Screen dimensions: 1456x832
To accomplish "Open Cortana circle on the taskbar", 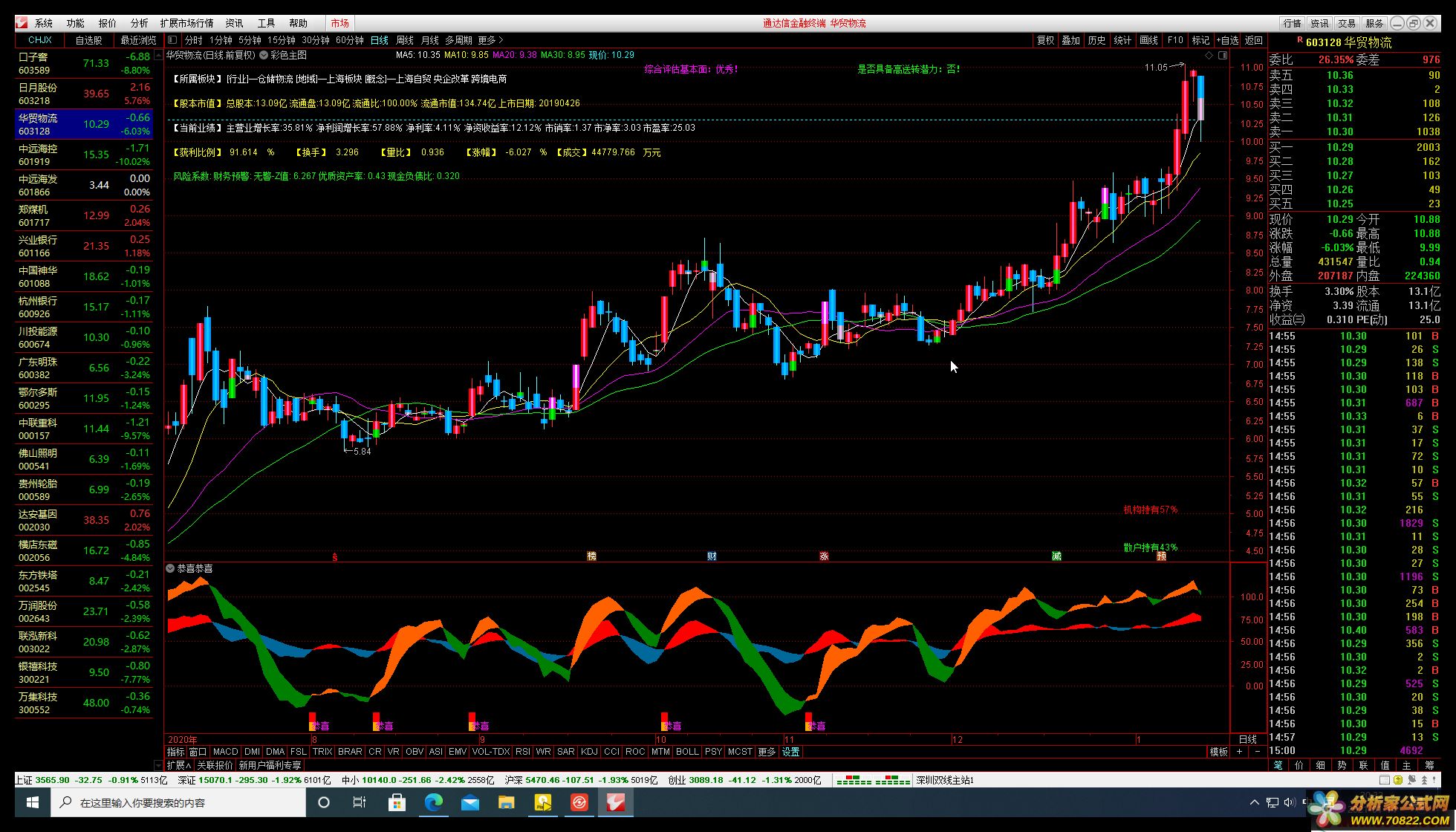I will coord(324,802).
